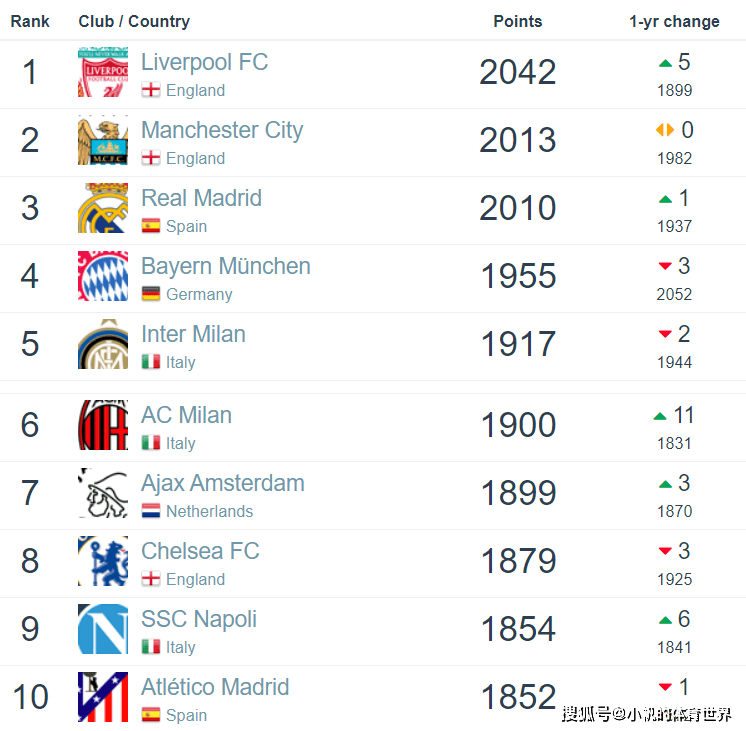Click the AC Milan club badge

point(103,425)
